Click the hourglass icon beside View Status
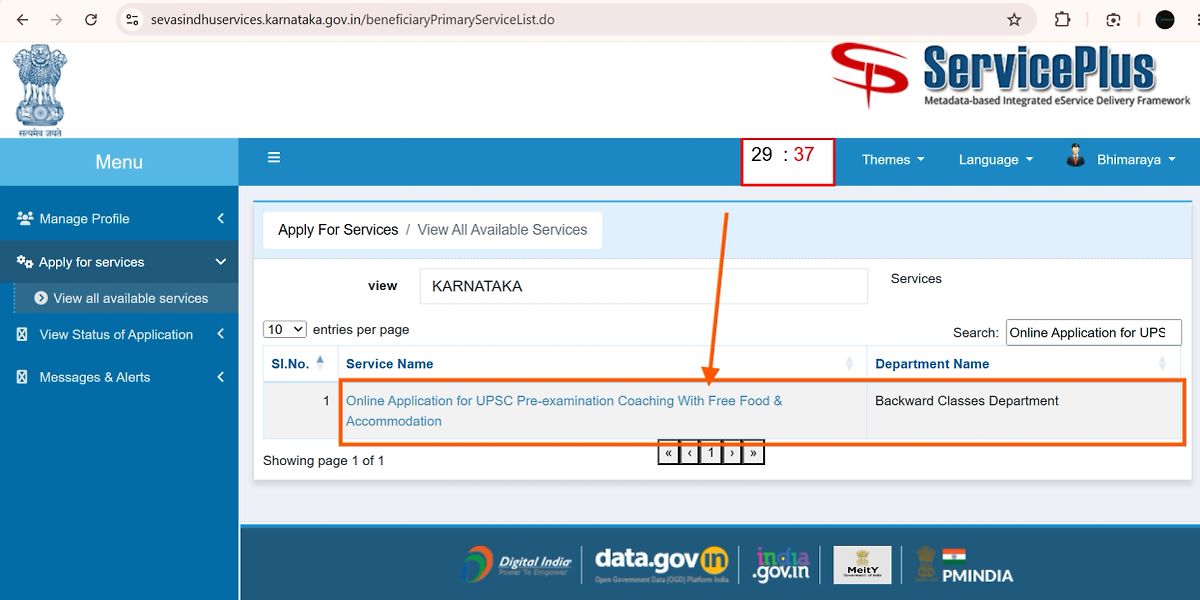 [x=22, y=335]
